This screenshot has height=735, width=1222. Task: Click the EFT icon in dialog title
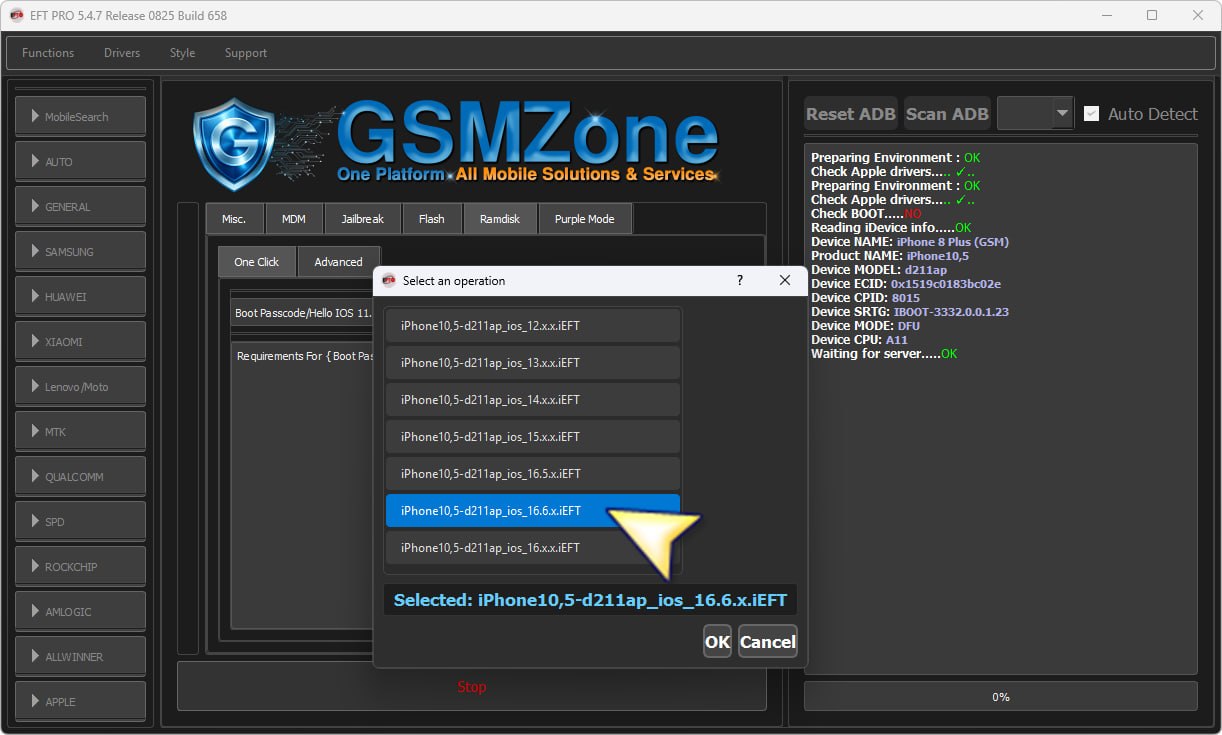pos(389,281)
